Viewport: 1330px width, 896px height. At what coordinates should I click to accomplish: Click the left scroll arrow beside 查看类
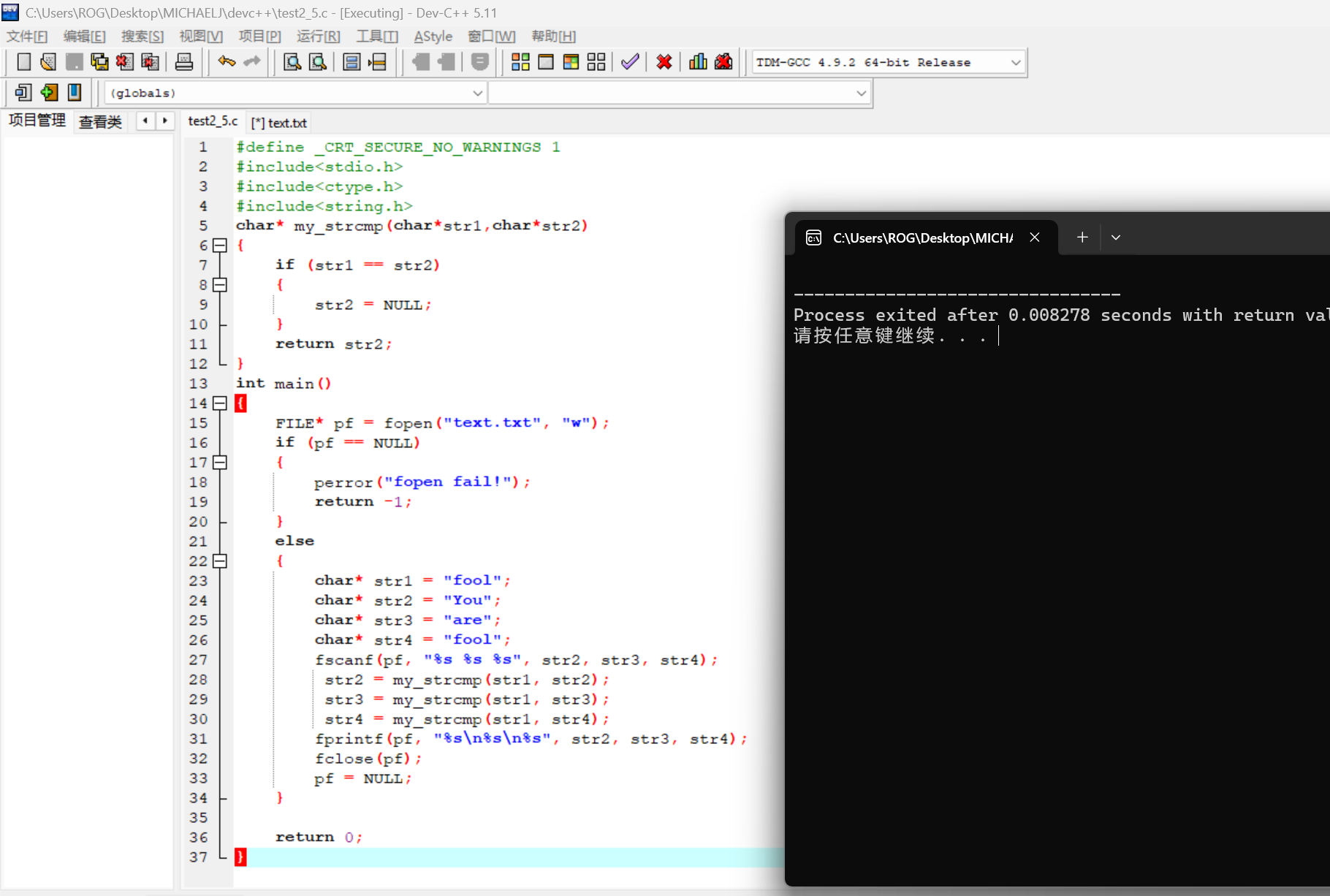click(145, 121)
